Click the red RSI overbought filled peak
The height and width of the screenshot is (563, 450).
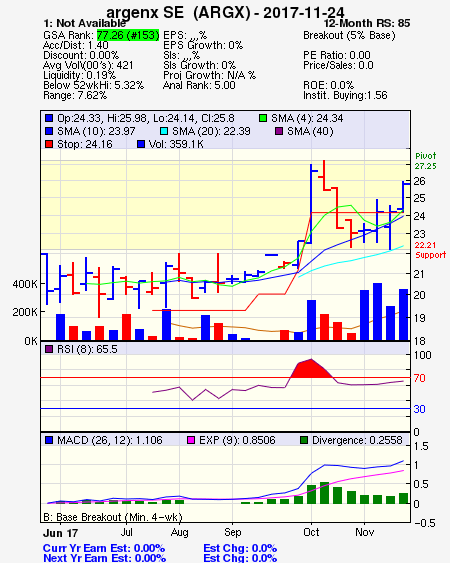pyautogui.click(x=312, y=369)
